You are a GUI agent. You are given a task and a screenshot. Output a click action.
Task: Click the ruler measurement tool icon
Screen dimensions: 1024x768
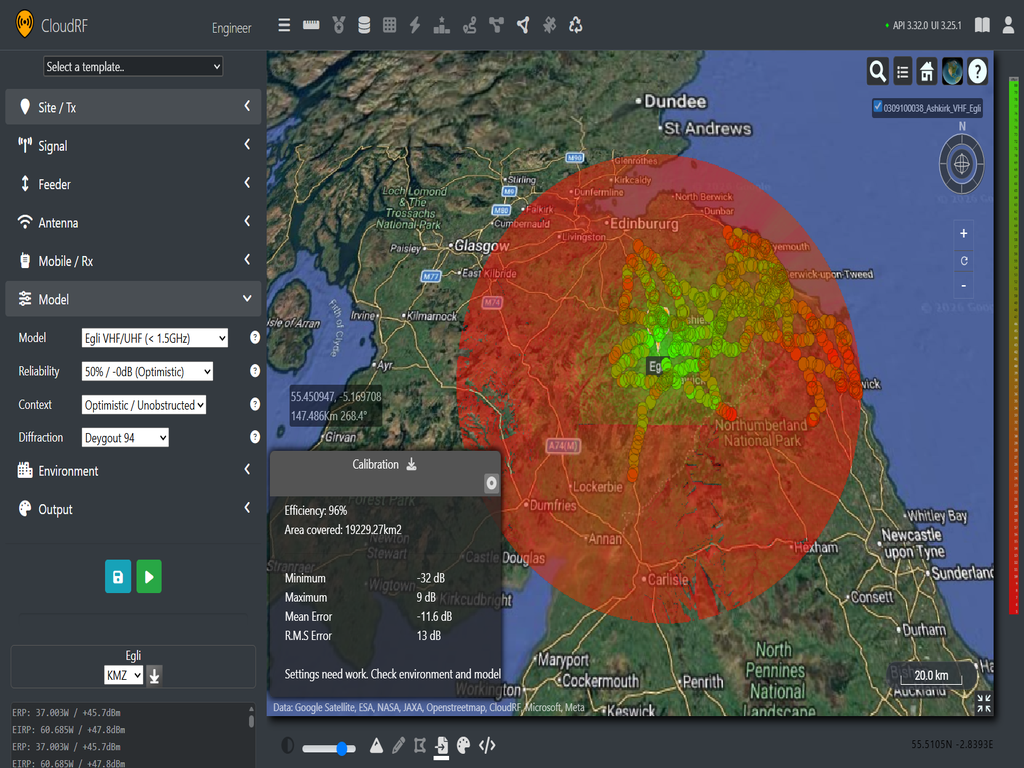(311, 25)
